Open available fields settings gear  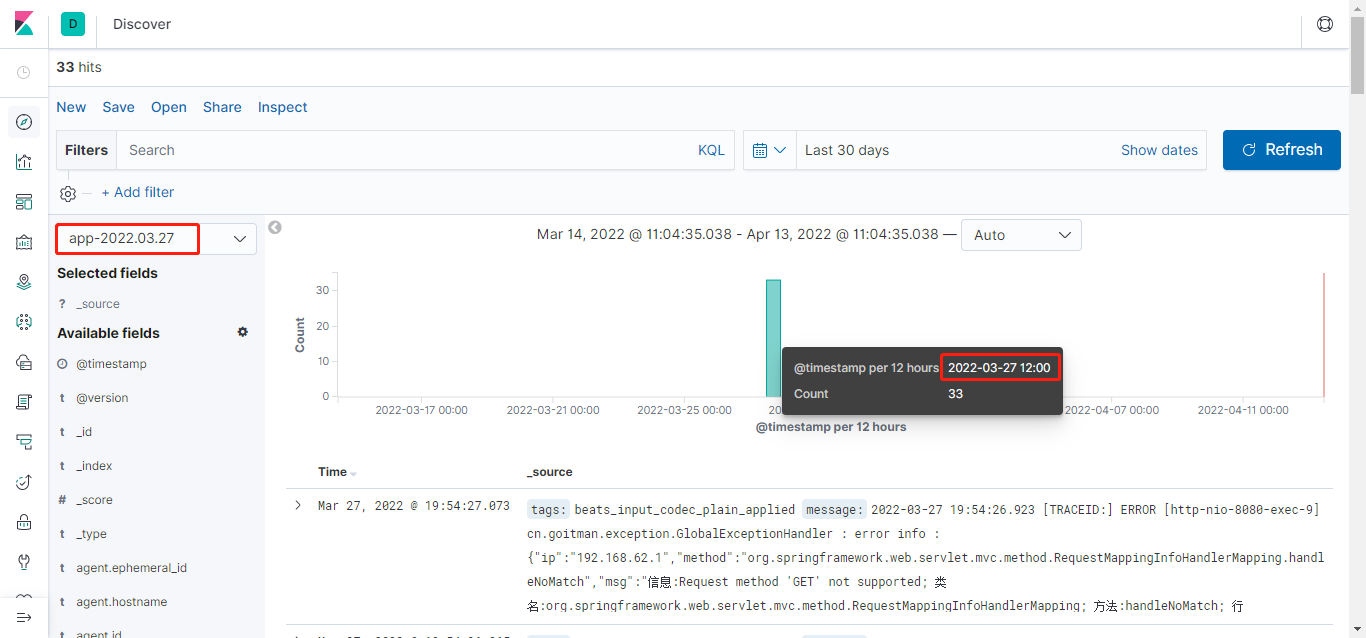click(242, 332)
